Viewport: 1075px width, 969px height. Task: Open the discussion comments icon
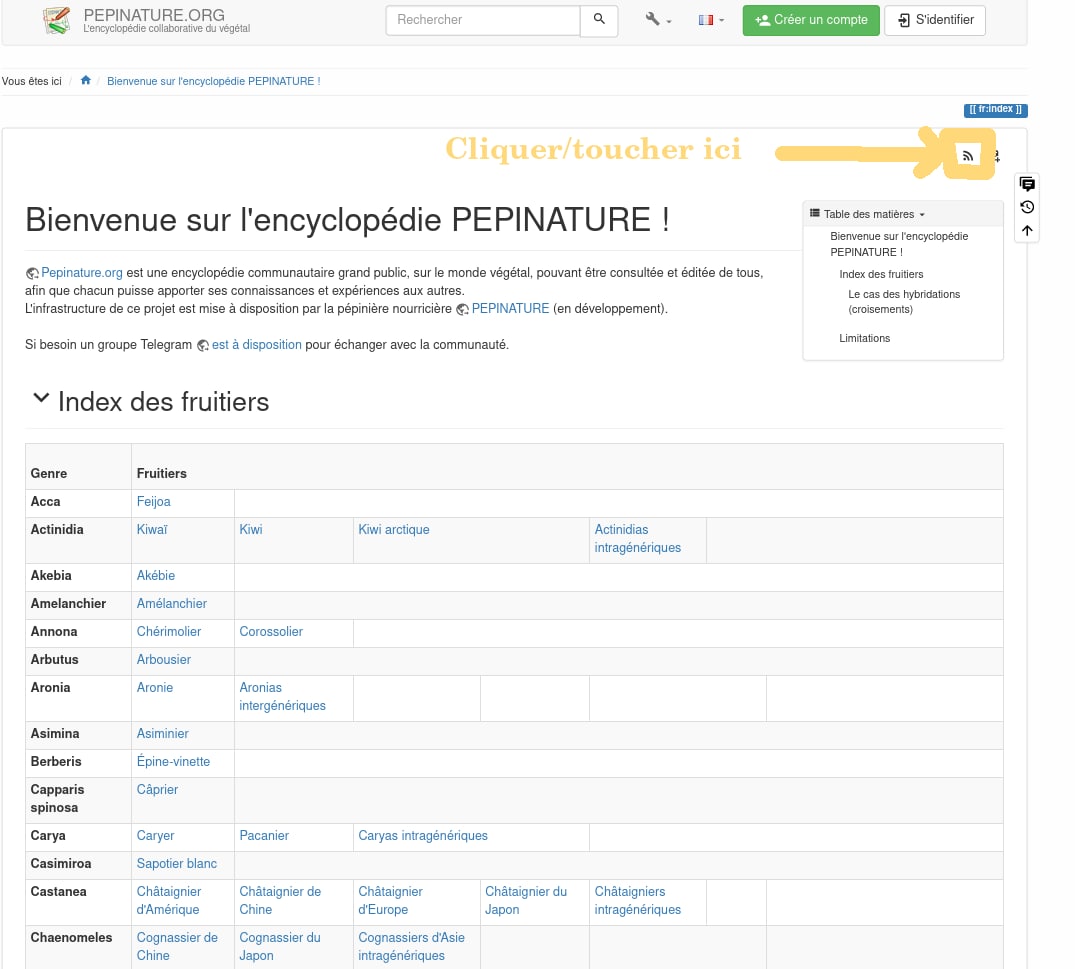pos(1027,183)
